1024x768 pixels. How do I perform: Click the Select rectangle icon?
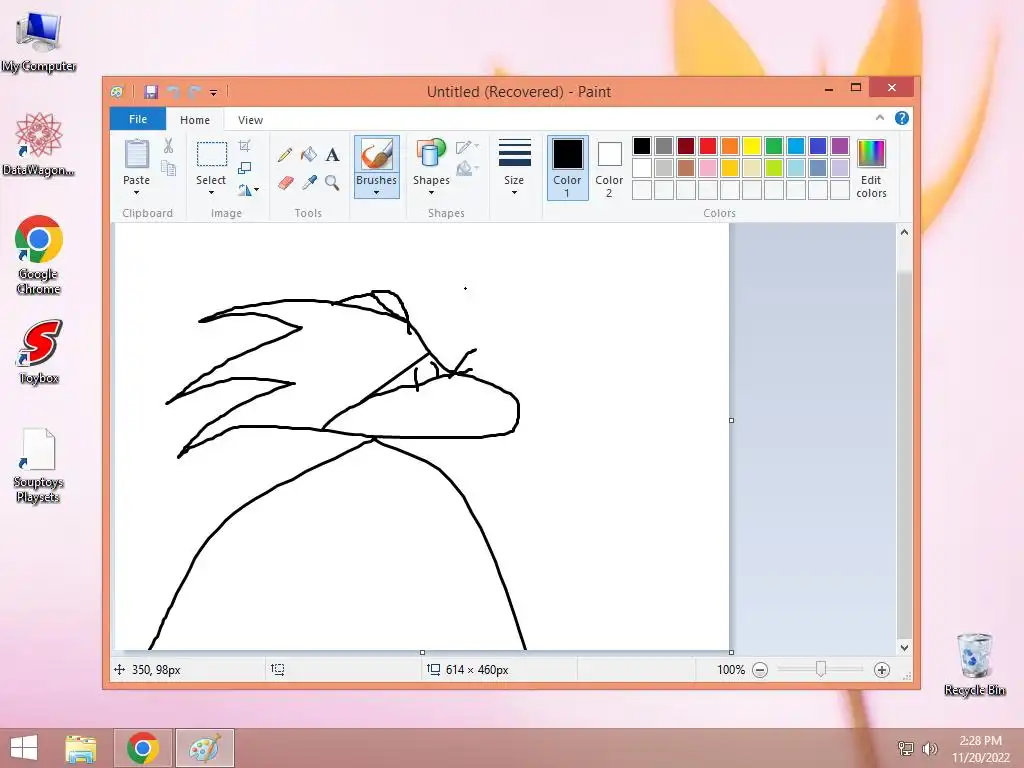[x=212, y=155]
